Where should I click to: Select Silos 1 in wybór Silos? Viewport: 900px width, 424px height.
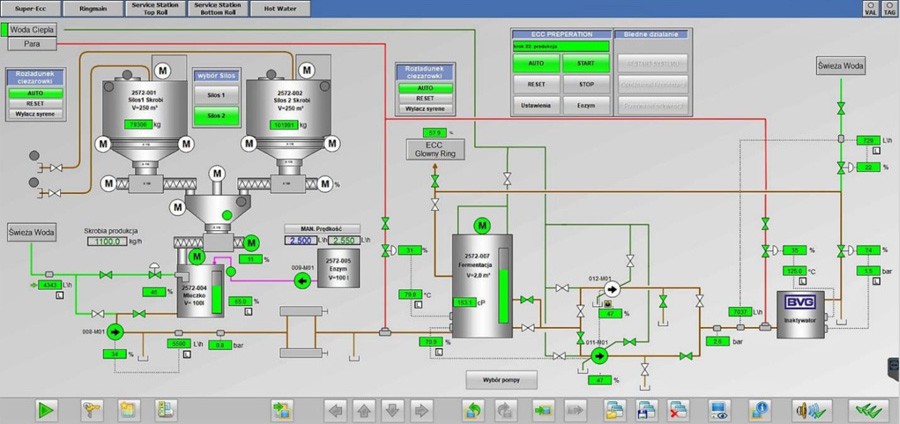click(x=216, y=95)
